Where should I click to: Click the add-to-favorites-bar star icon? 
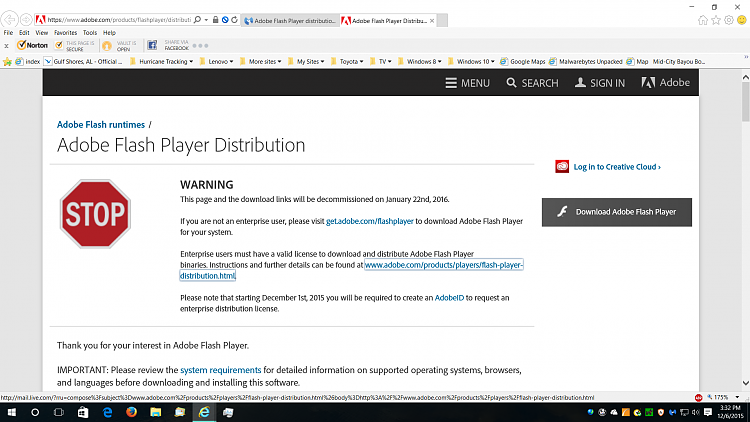pyautogui.click(x=7, y=61)
